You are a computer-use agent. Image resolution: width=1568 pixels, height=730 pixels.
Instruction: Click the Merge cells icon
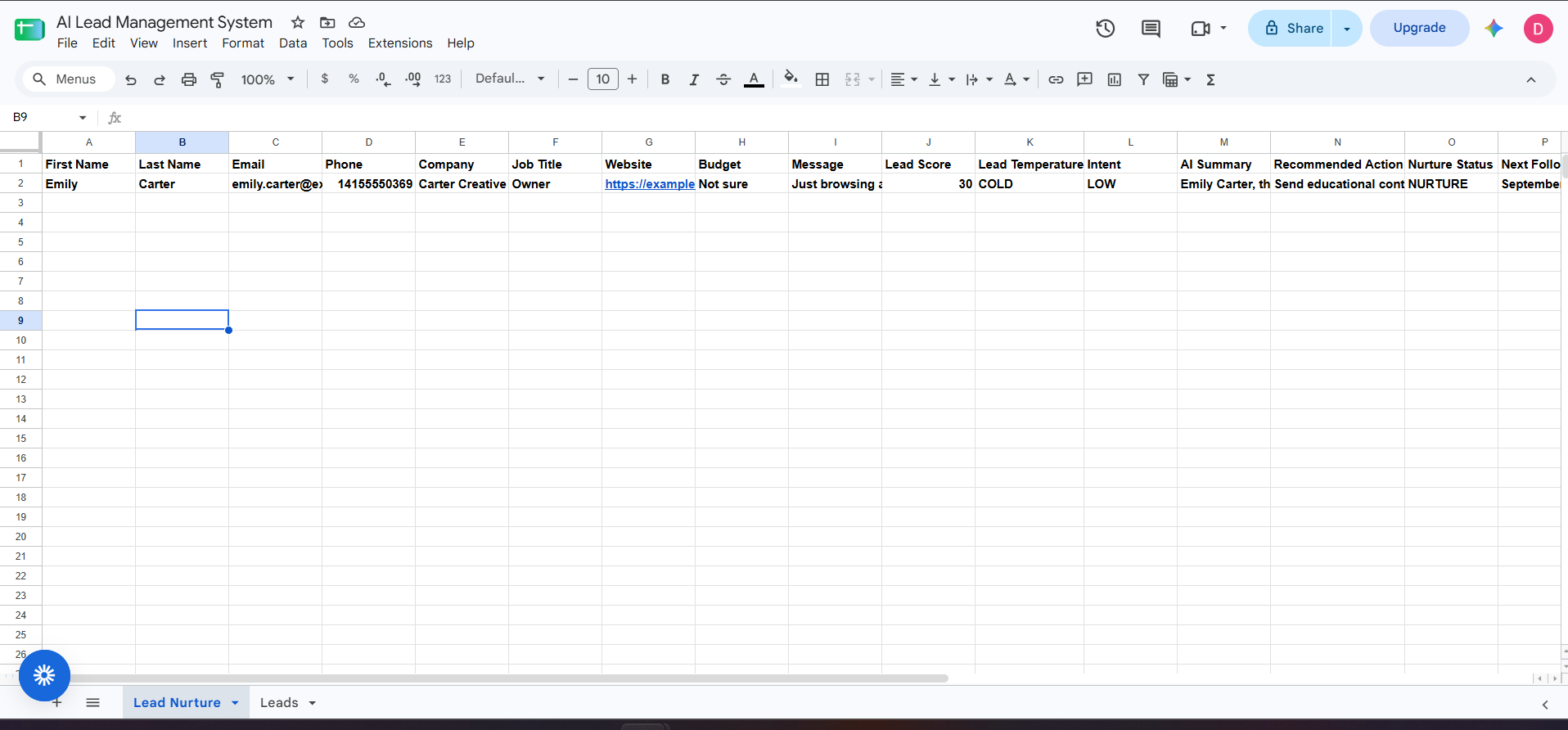click(853, 79)
